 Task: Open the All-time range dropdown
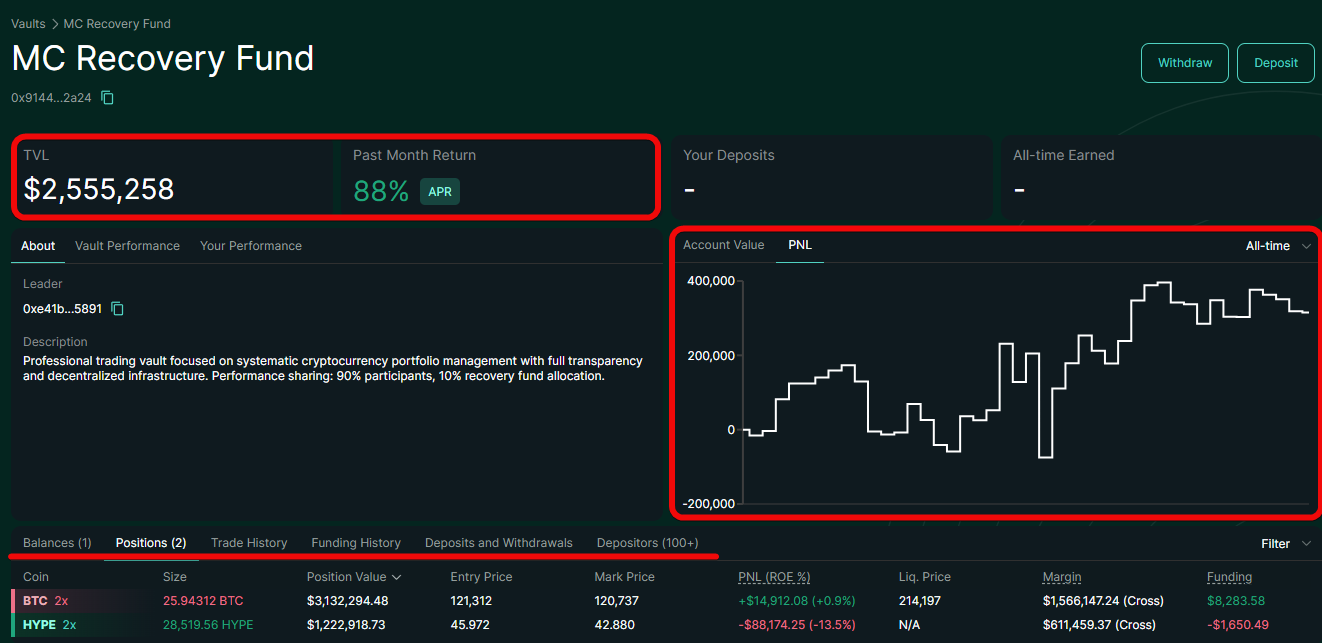coord(1277,246)
